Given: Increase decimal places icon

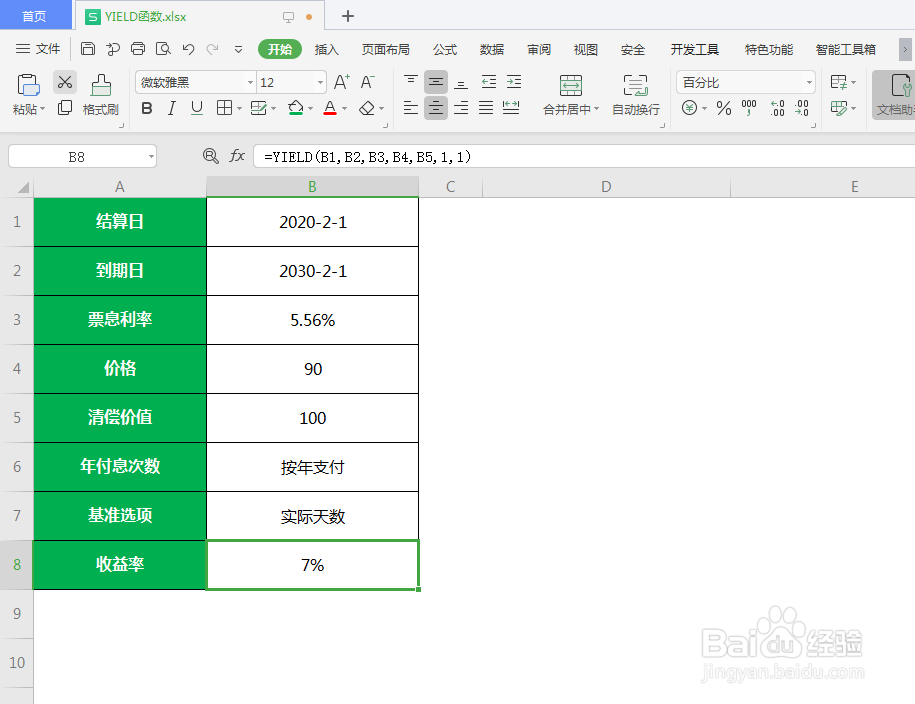Looking at the screenshot, I should point(777,108).
